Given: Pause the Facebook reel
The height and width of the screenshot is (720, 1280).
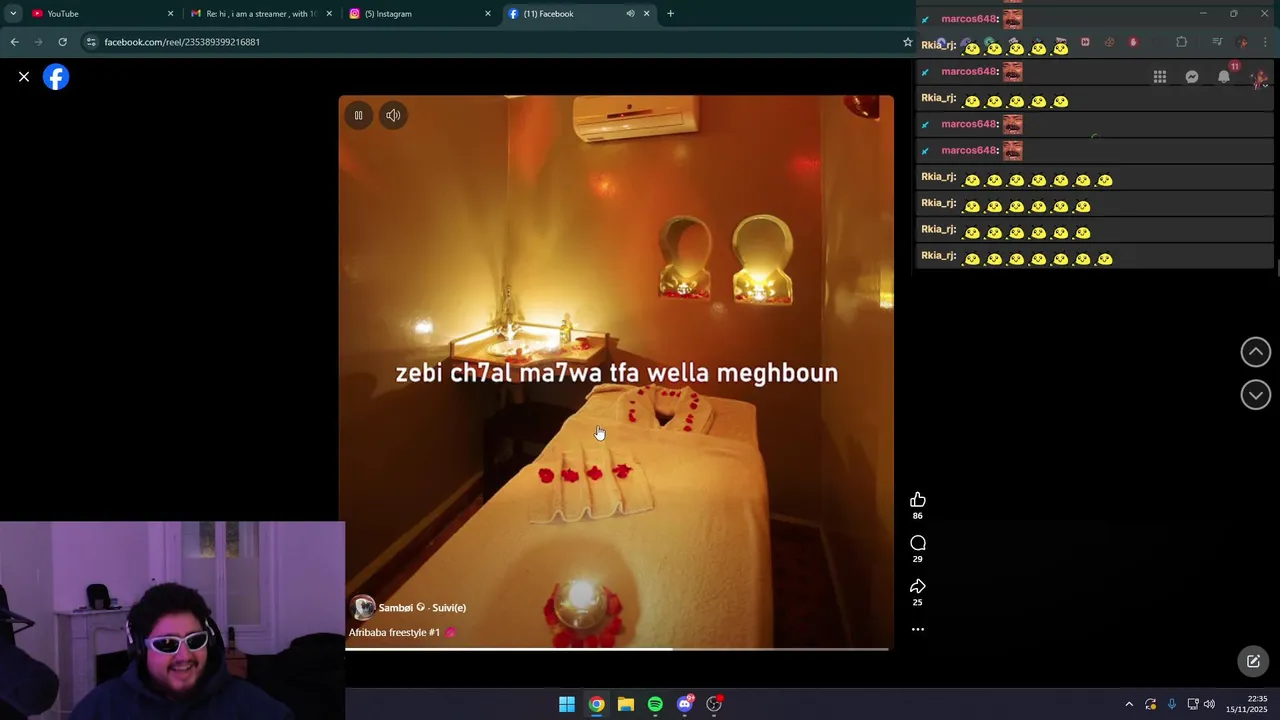Looking at the screenshot, I should (x=358, y=115).
